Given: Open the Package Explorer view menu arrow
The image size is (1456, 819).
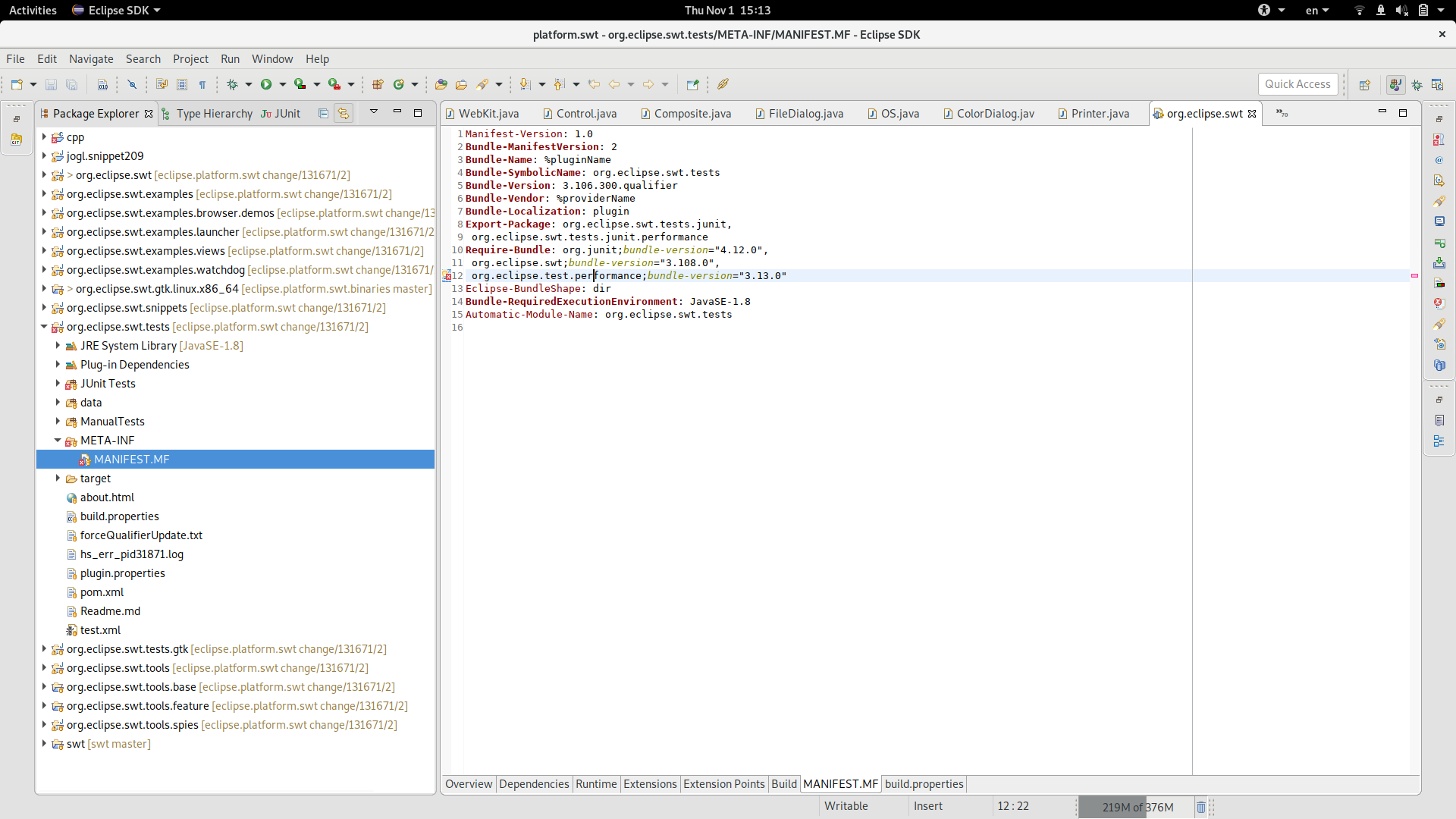Looking at the screenshot, I should [374, 112].
